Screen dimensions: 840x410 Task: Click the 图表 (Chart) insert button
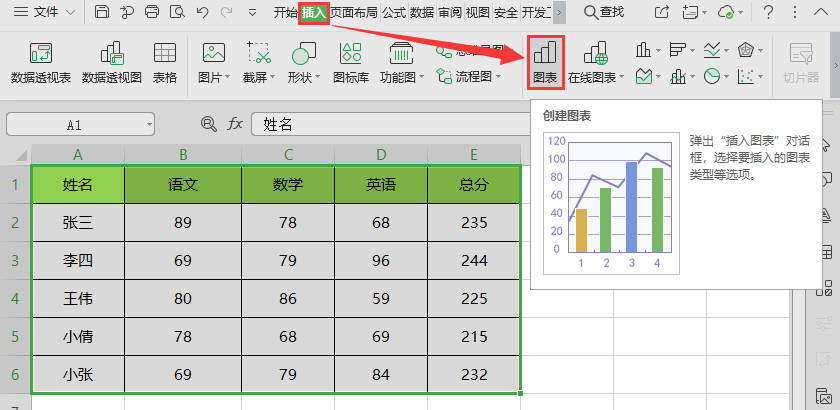pyautogui.click(x=545, y=62)
